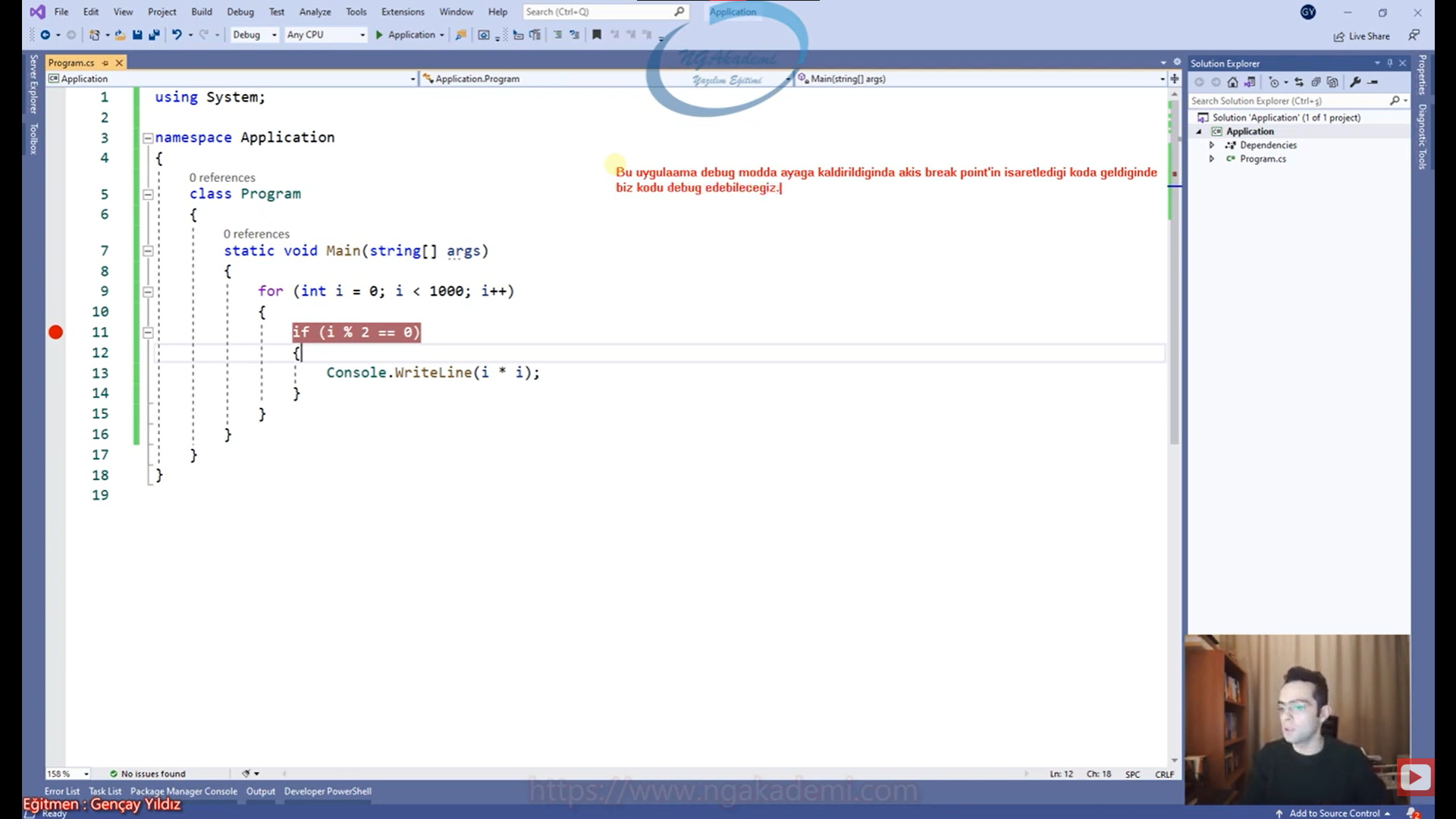Click the GY account avatar

(1308, 12)
